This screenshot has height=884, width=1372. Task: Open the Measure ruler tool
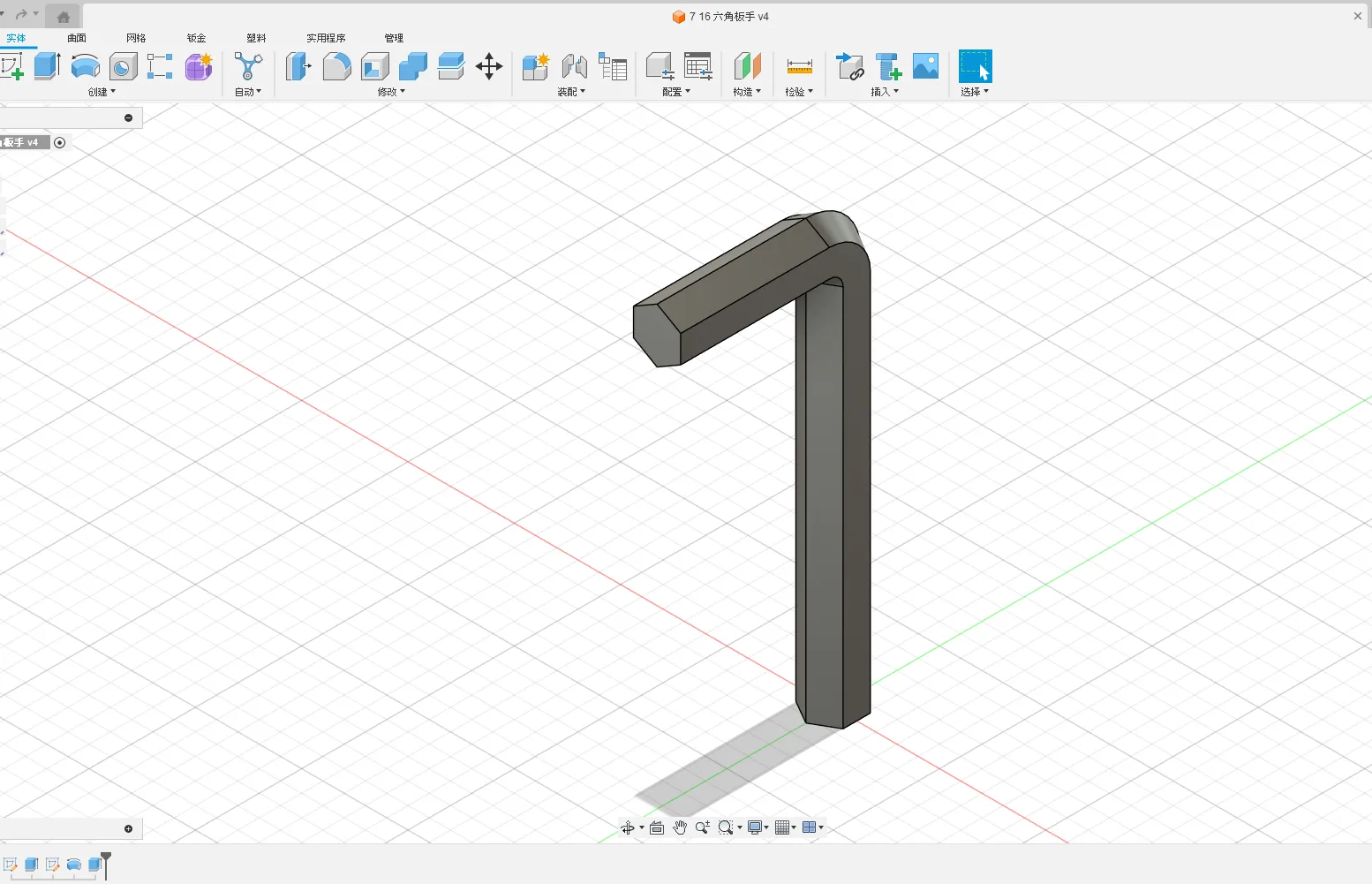[x=799, y=66]
